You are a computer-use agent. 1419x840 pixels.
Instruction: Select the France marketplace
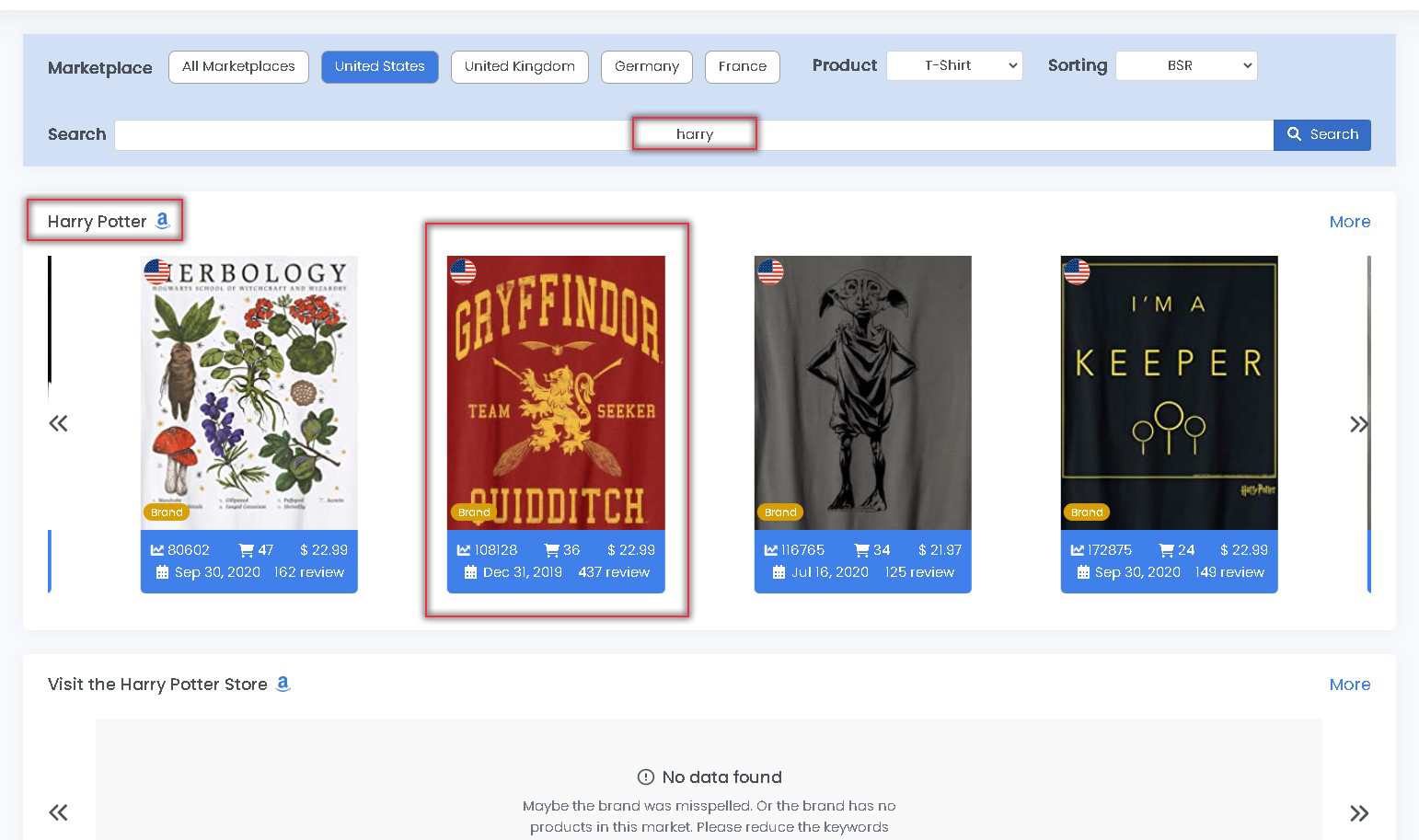click(x=742, y=66)
